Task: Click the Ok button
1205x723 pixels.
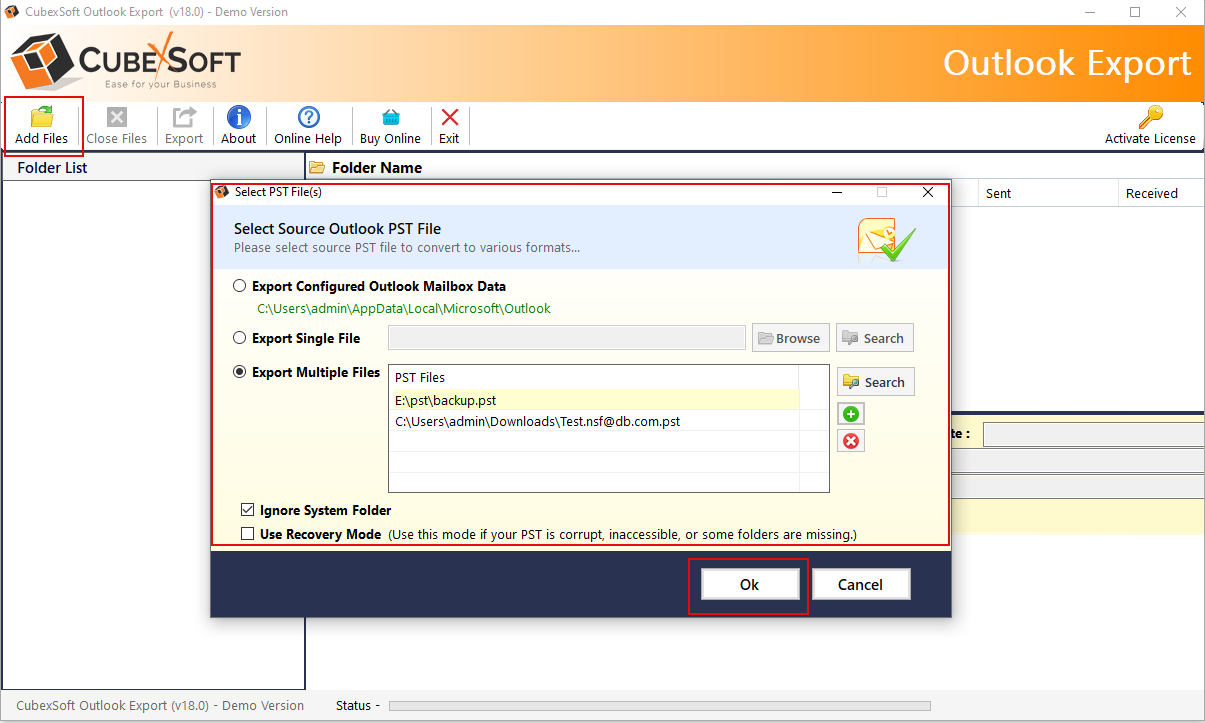Action: coord(749,585)
